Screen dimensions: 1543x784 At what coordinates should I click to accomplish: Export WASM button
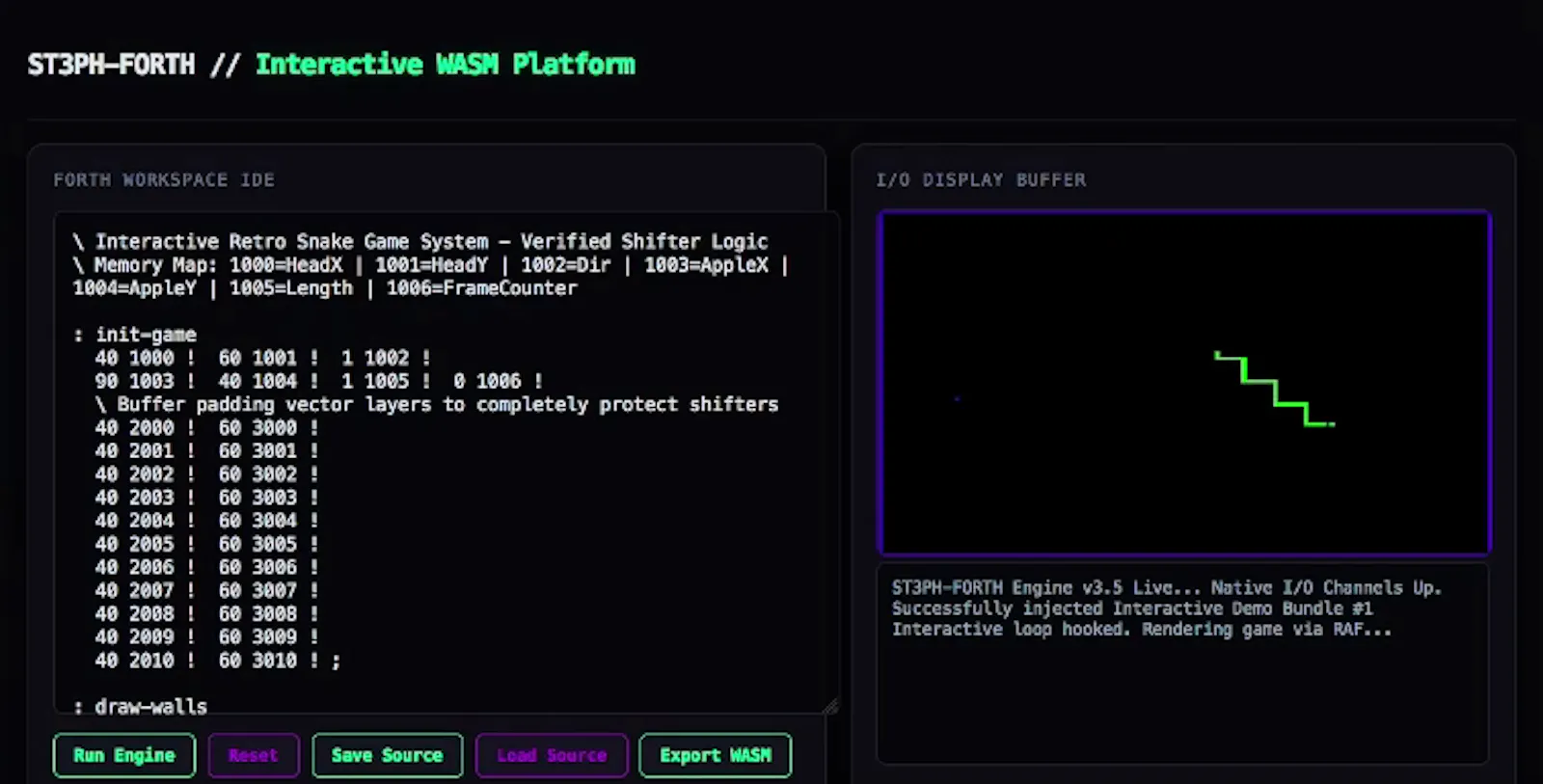tap(716, 755)
